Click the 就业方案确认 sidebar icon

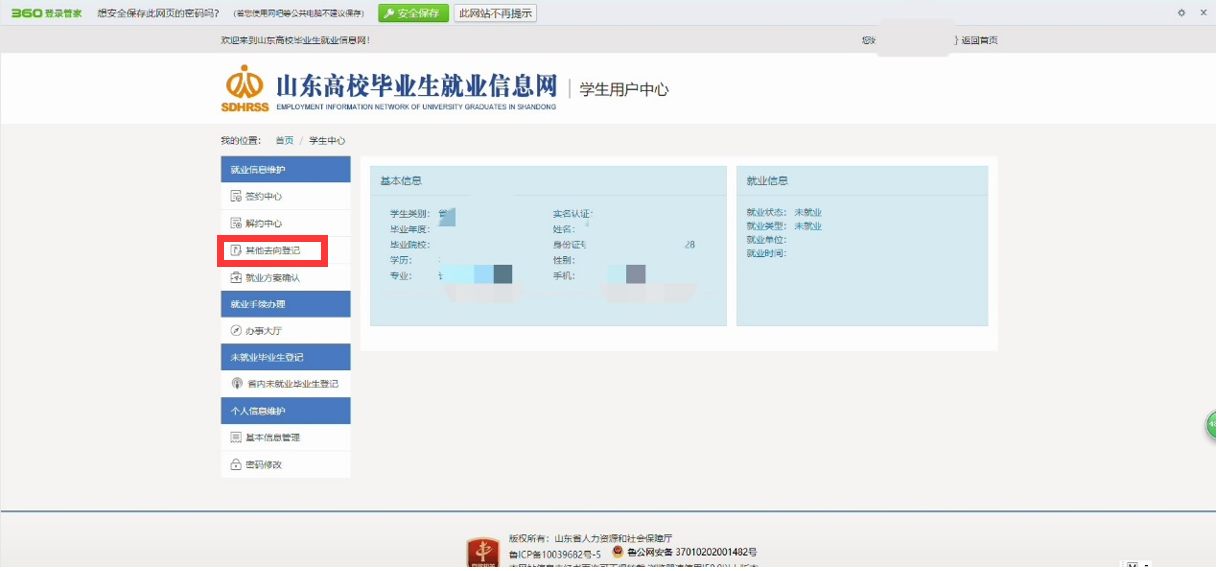236,277
